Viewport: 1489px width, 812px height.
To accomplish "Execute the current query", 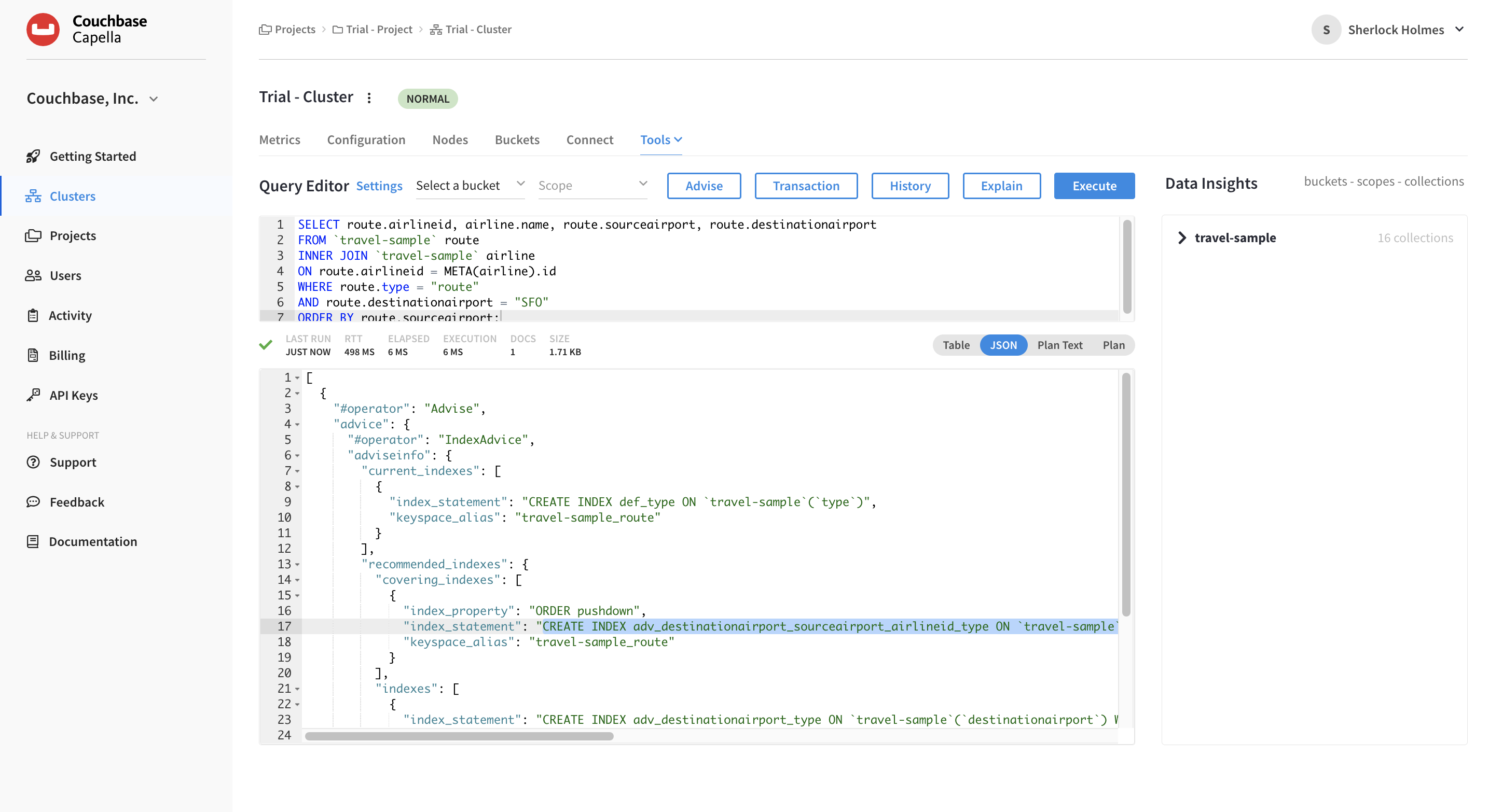I will [x=1094, y=186].
